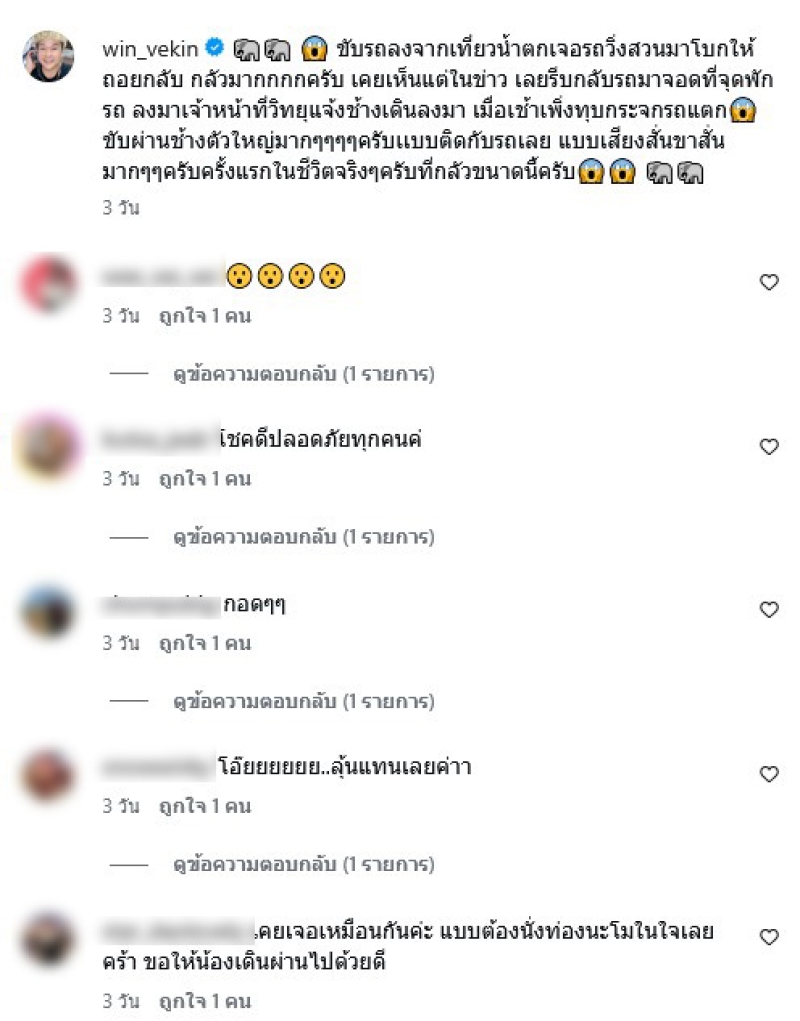The width and height of the screenshot is (800, 1021).
Task: Open the win_vekin username link
Action: click(150, 49)
